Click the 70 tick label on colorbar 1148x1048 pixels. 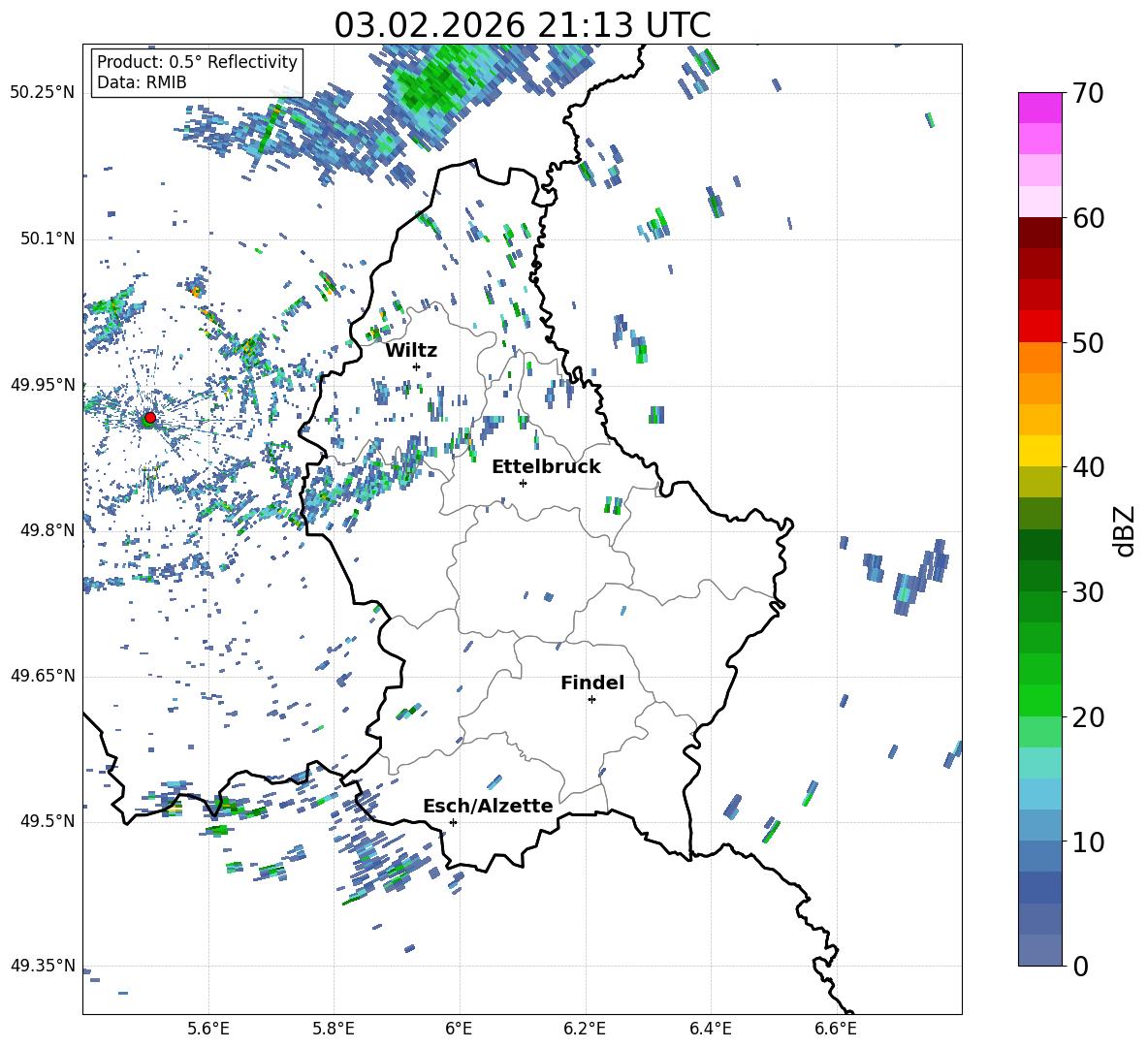coord(1090,94)
